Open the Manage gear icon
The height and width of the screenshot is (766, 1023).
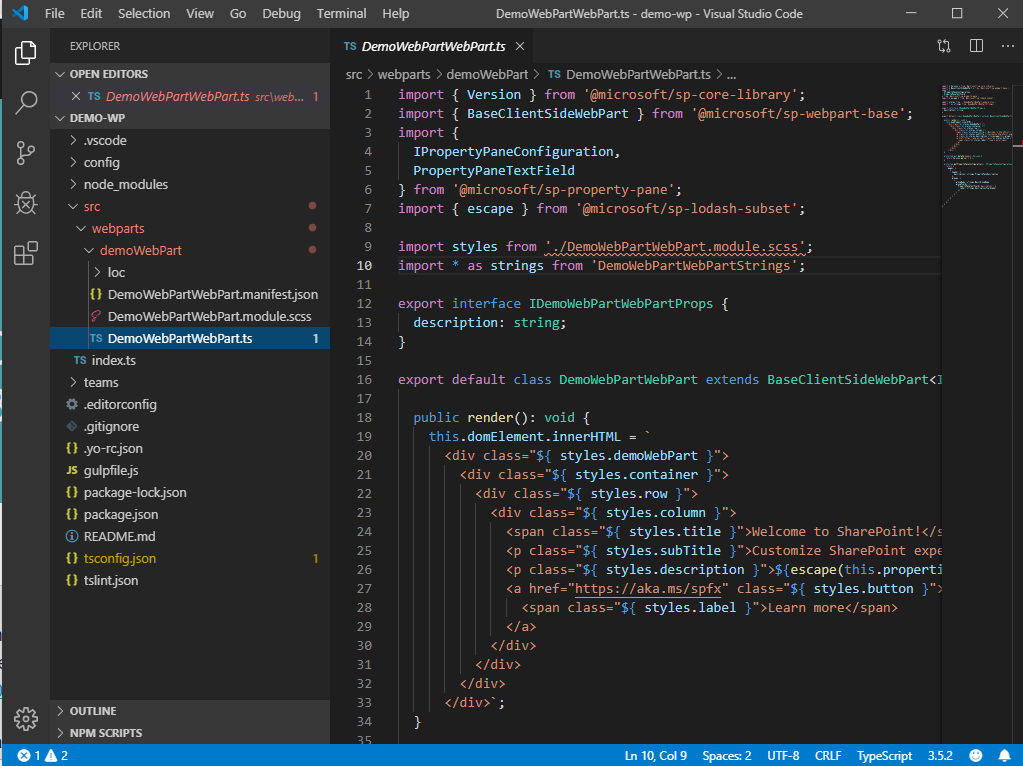click(26, 718)
